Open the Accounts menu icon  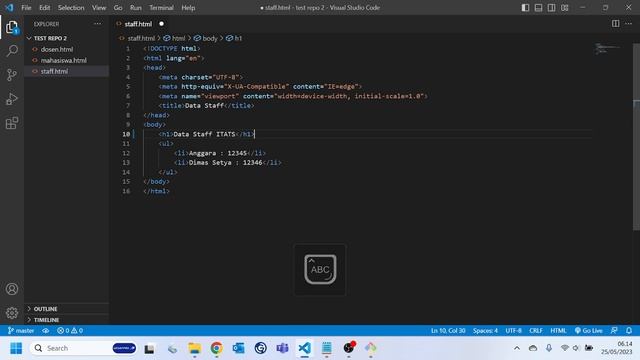(12, 289)
